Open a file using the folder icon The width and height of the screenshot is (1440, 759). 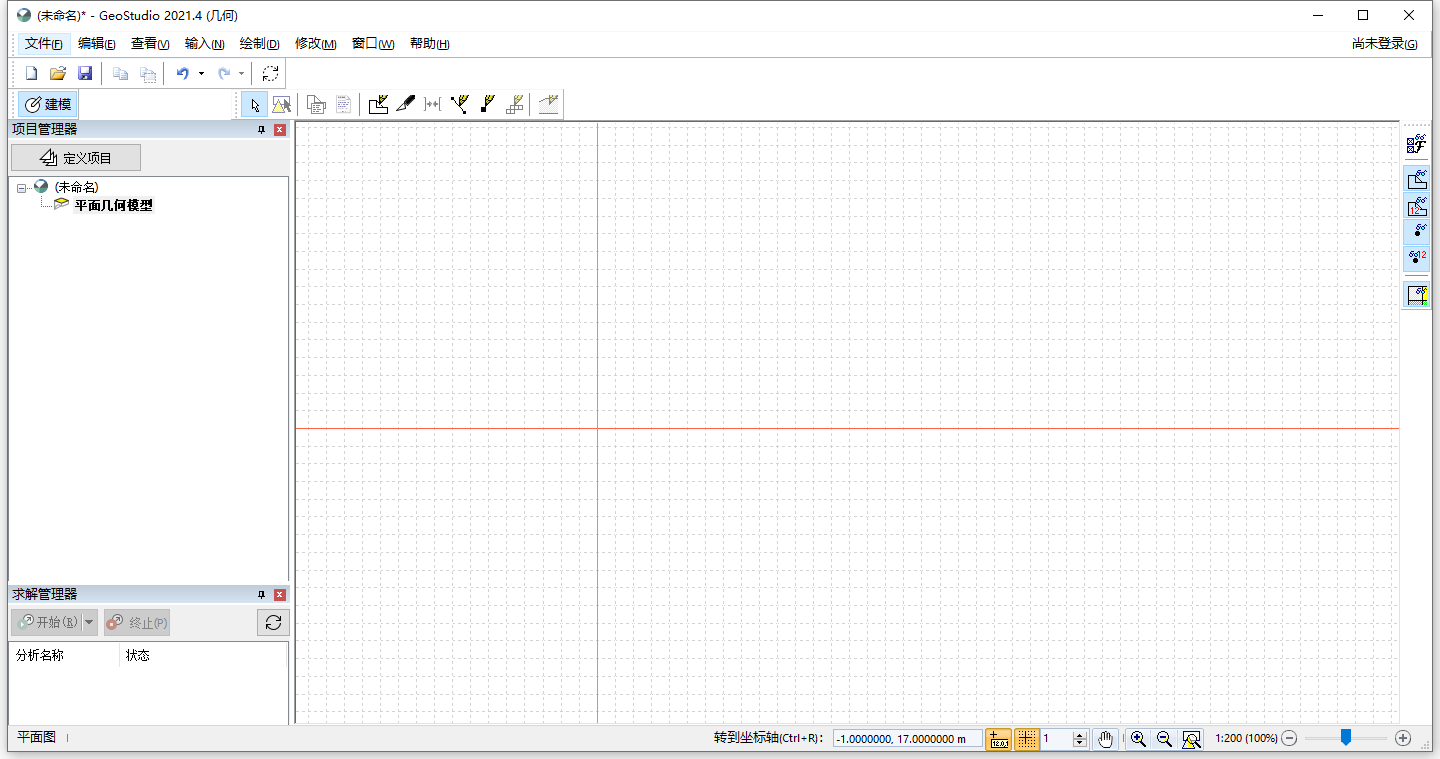click(x=58, y=74)
